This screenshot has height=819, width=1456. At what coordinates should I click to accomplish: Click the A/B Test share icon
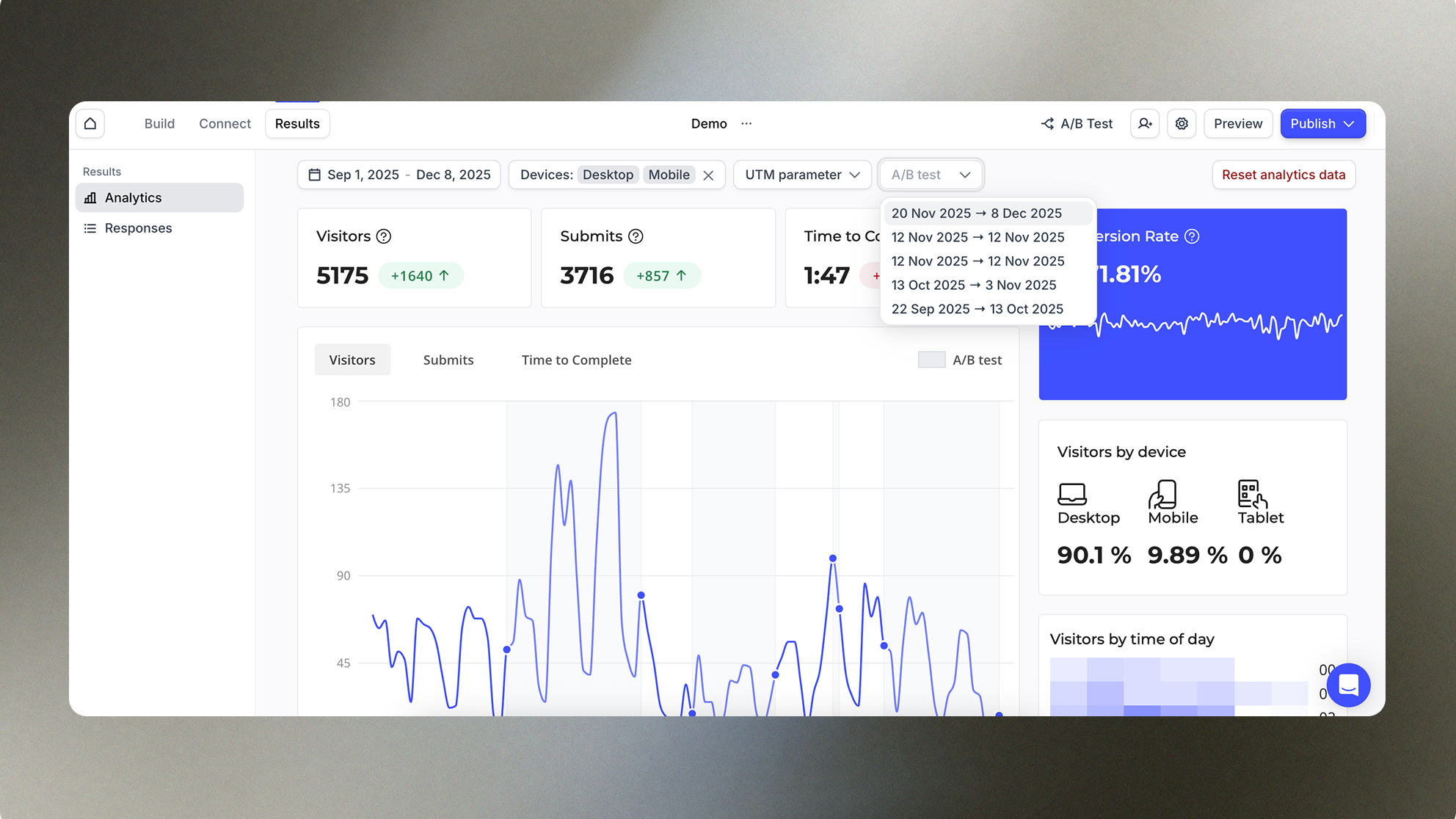(x=1047, y=123)
